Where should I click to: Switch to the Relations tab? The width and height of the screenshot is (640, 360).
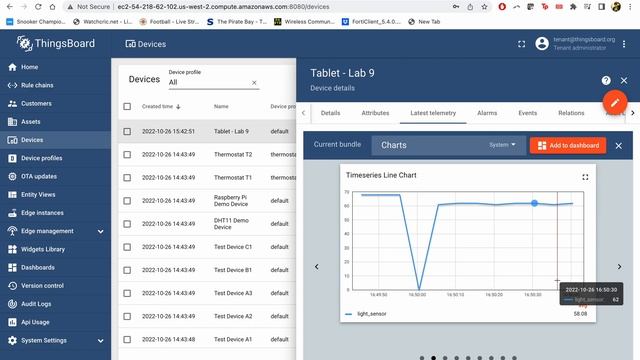click(x=571, y=113)
